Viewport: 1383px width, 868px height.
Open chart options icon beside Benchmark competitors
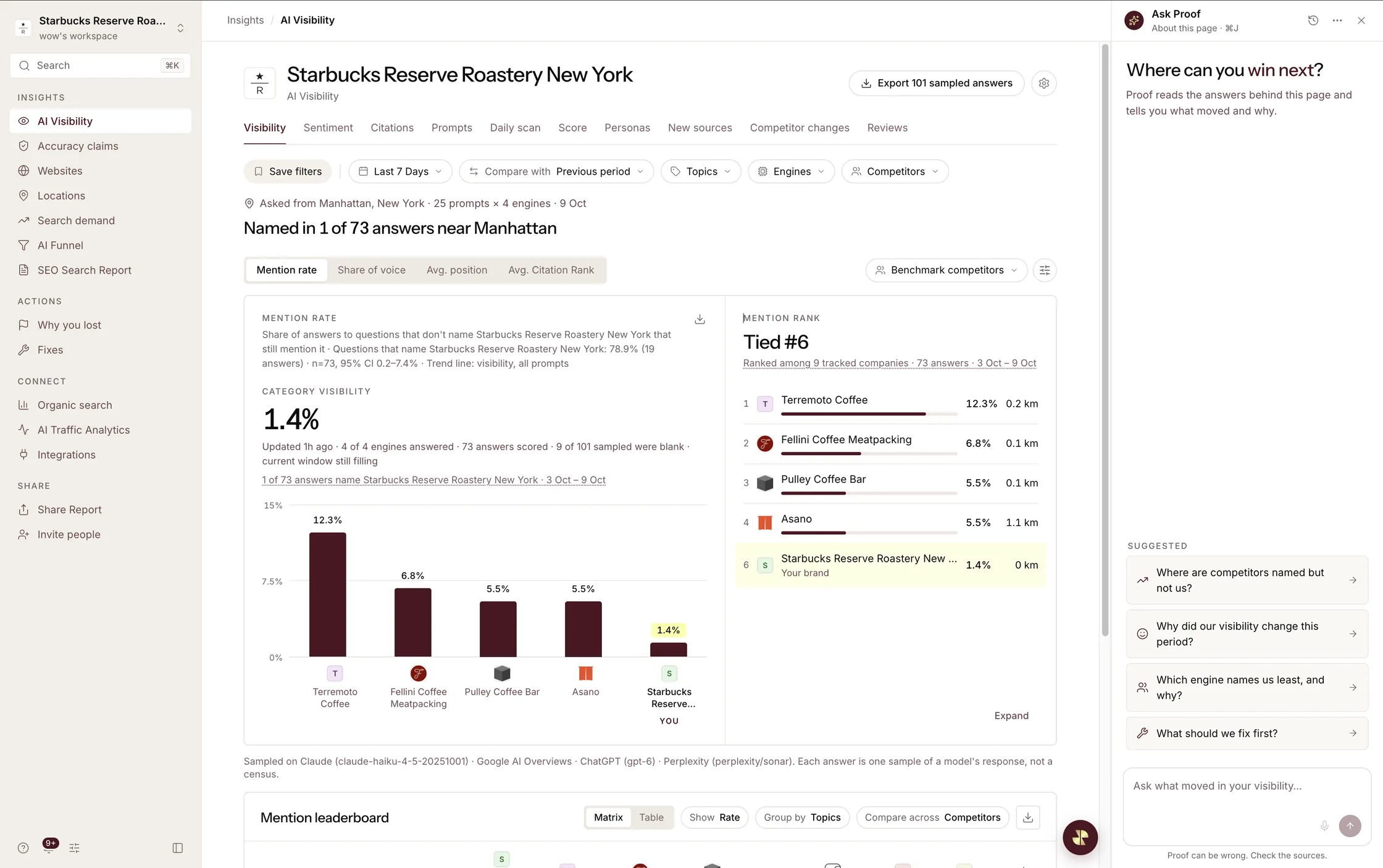[1045, 270]
